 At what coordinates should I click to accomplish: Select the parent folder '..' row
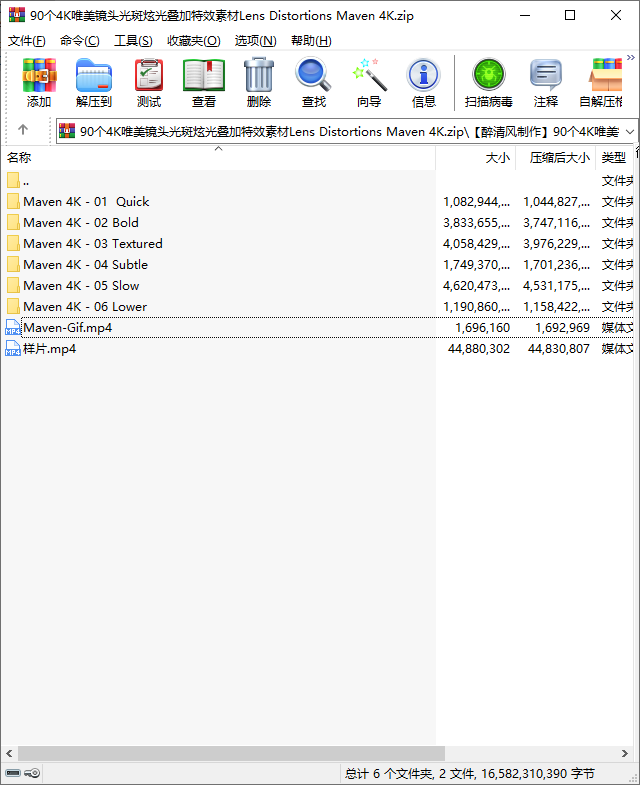pos(318,181)
